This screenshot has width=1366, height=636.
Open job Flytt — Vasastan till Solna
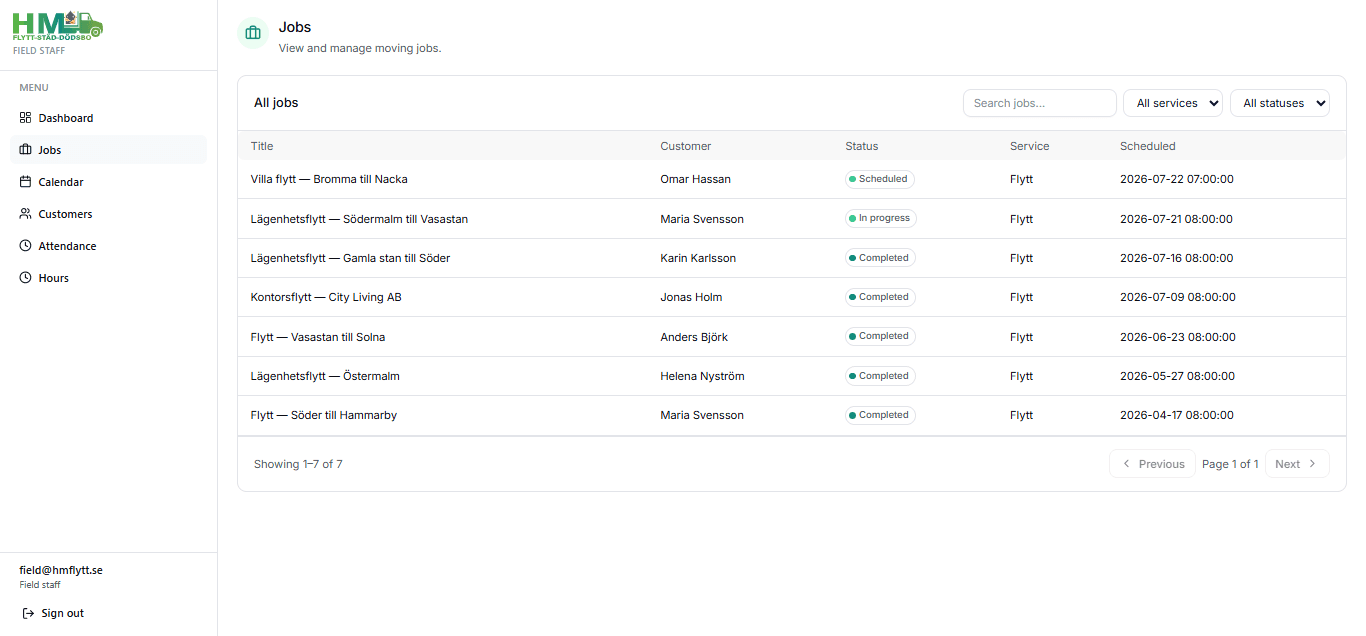click(318, 337)
